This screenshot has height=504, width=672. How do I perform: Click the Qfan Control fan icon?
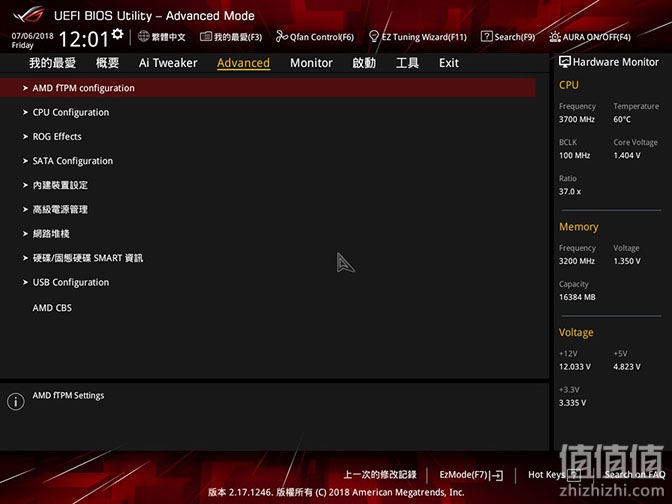(282, 36)
